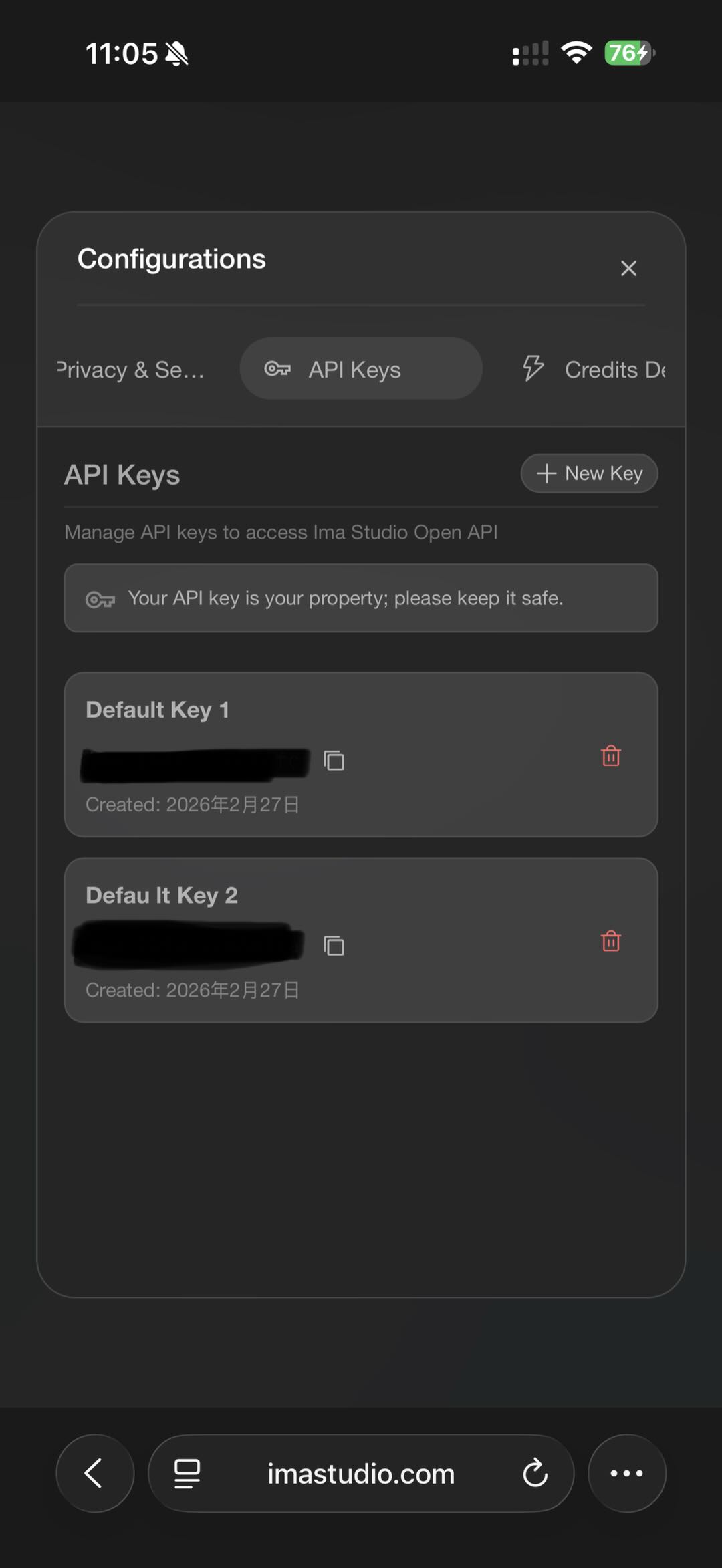Switch to the Privacy & Security tab

(130, 369)
